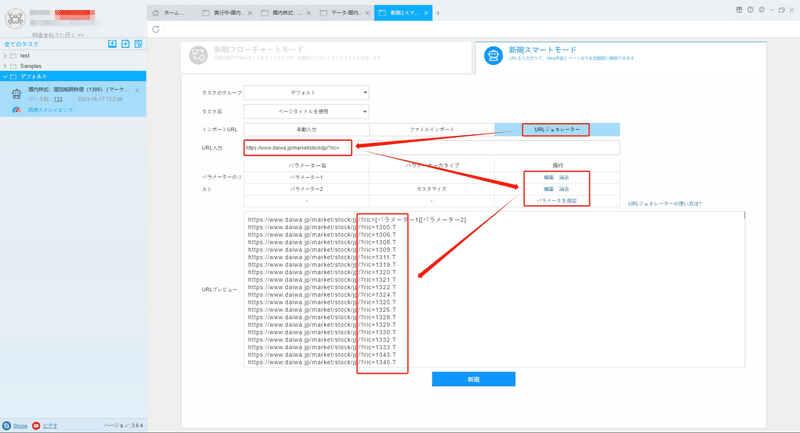This screenshot has width=800, height=433.
Task: Open the help question-mark icon
Action: [x=750, y=10]
